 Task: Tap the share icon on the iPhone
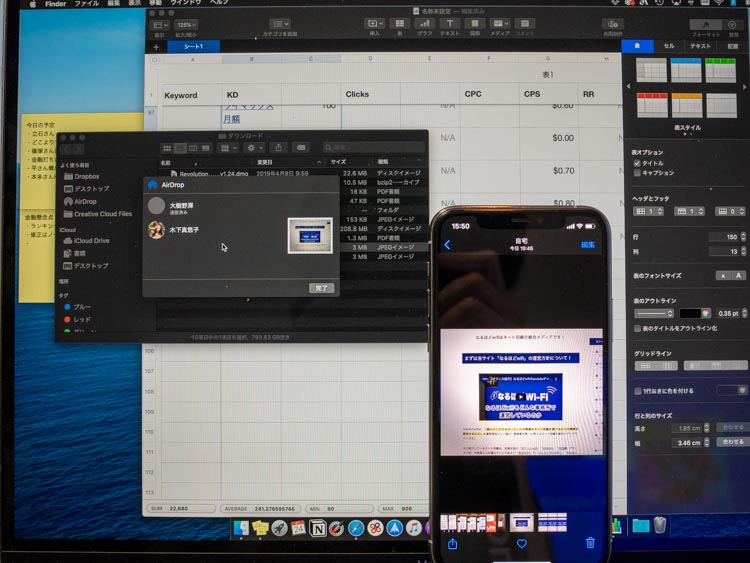click(452, 544)
